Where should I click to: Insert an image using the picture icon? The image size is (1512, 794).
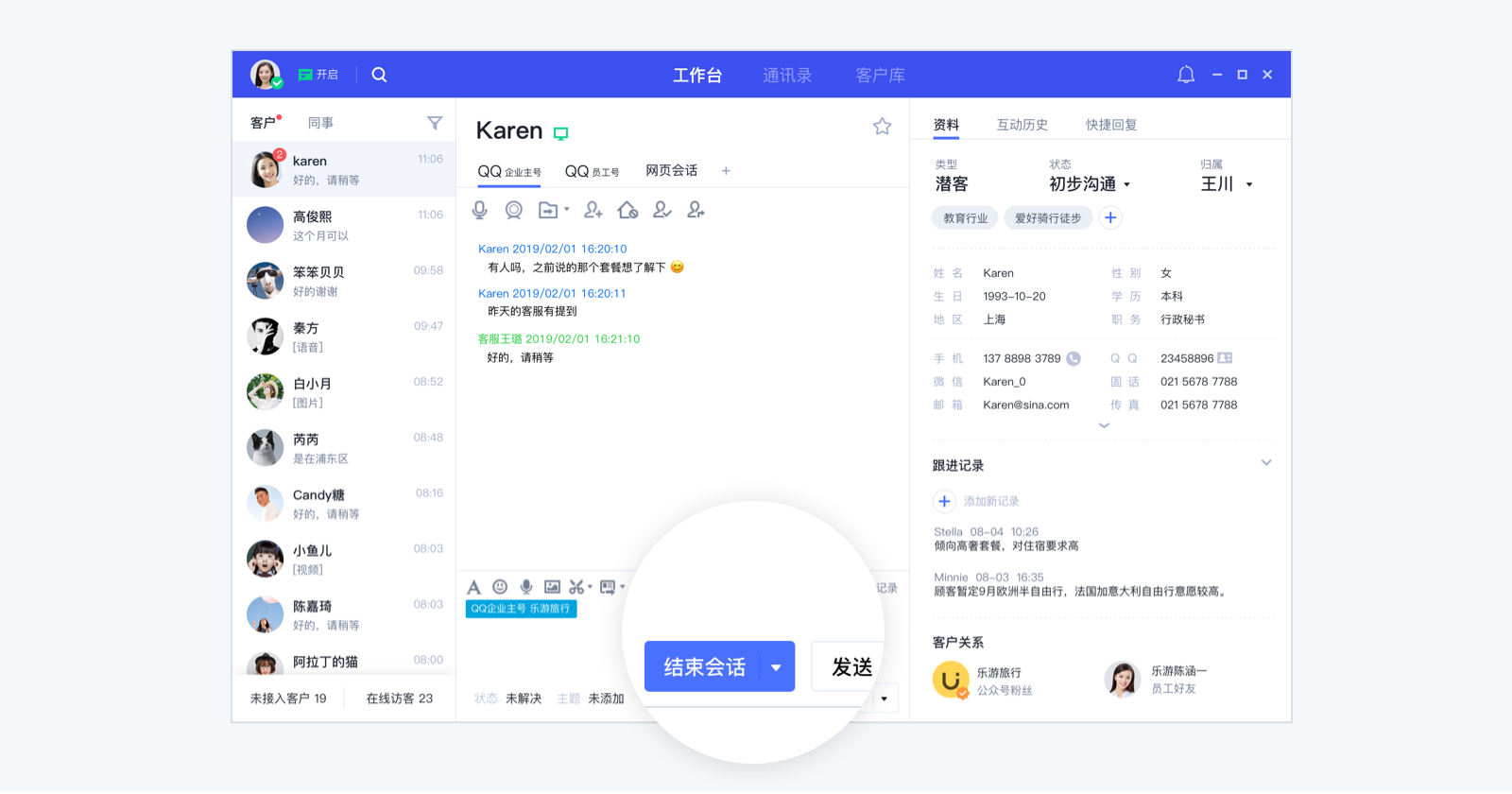pos(552,587)
